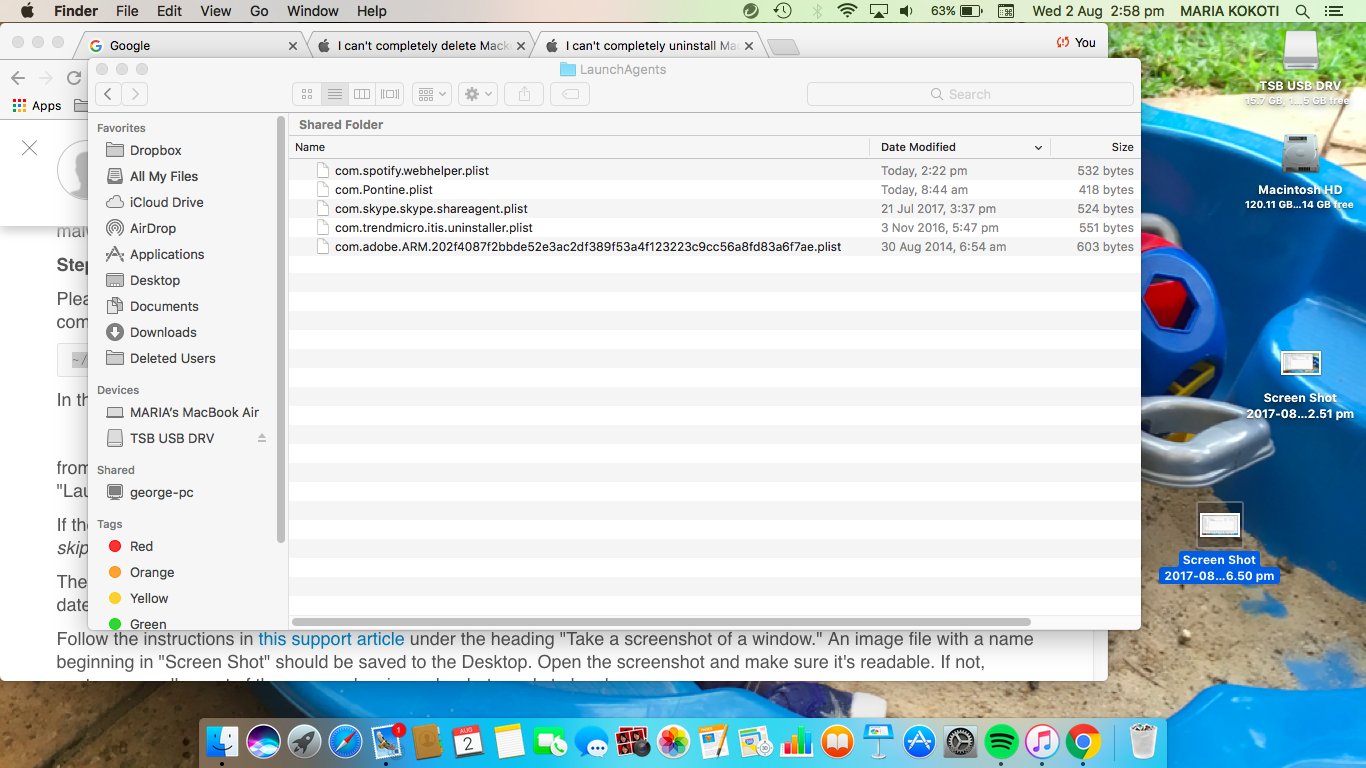Open iBooks from the Dock
This screenshot has height=768, width=1366.
click(x=837, y=741)
